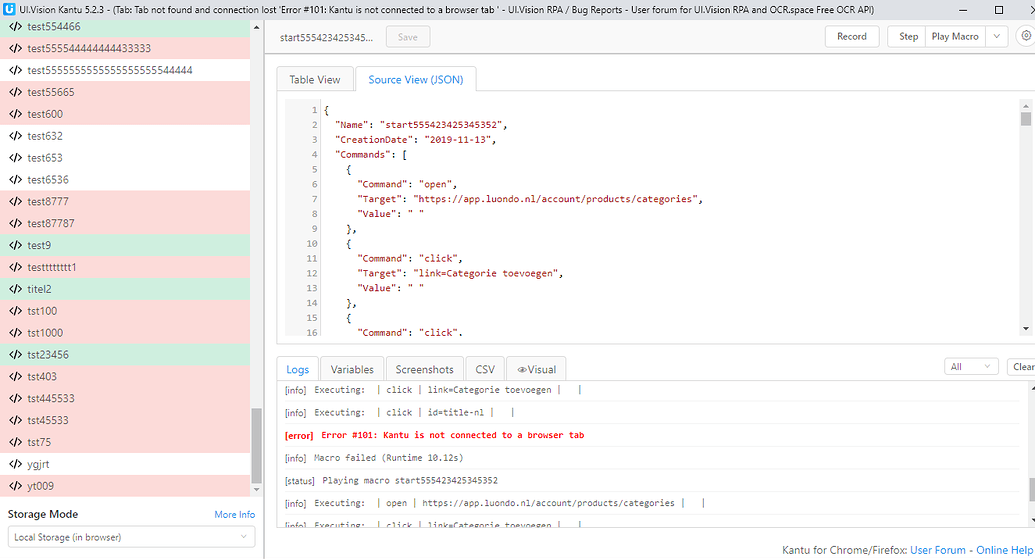Click the code icon beside test9

tap(15, 245)
